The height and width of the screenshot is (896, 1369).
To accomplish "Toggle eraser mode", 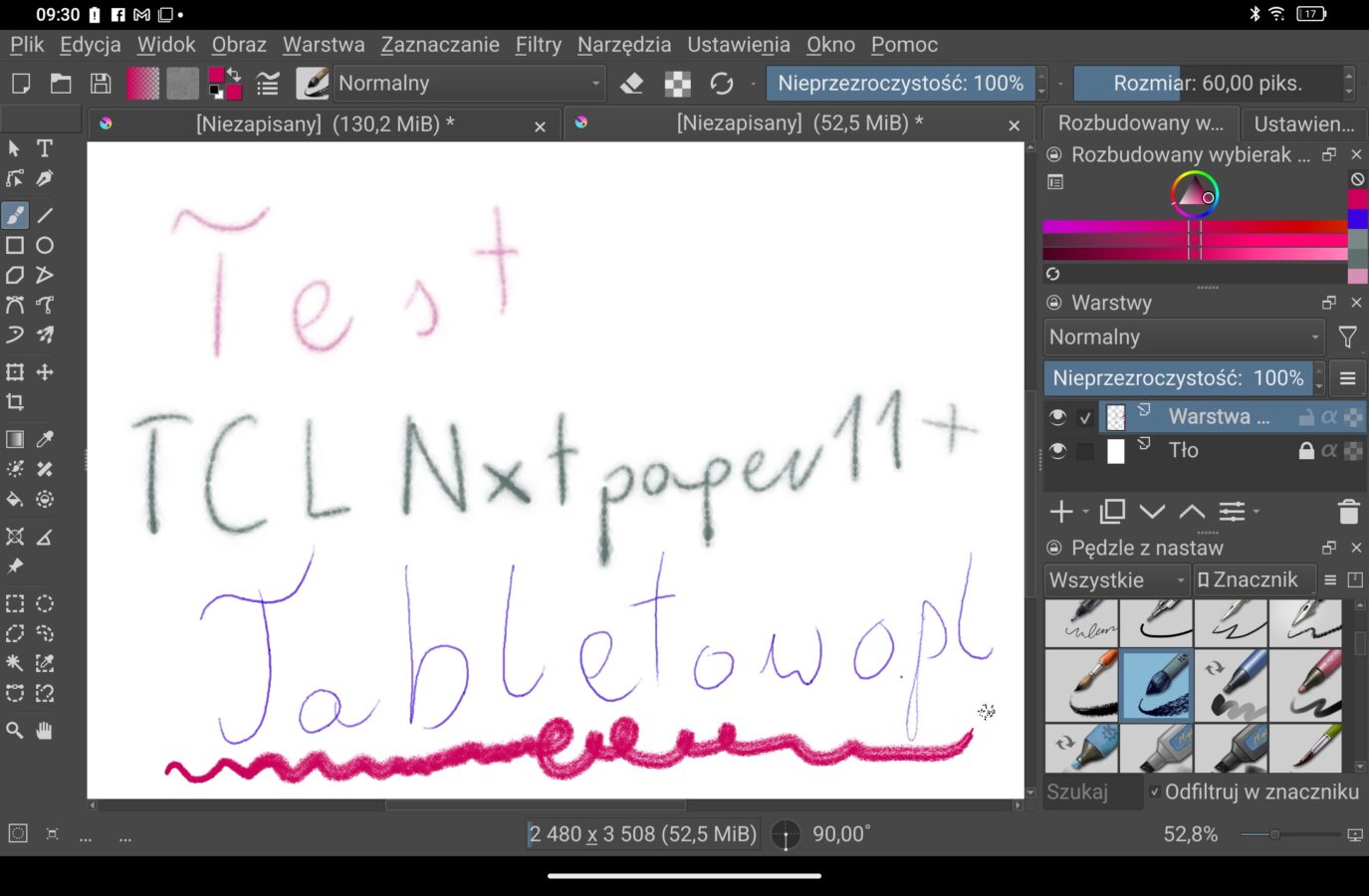I will tap(632, 84).
